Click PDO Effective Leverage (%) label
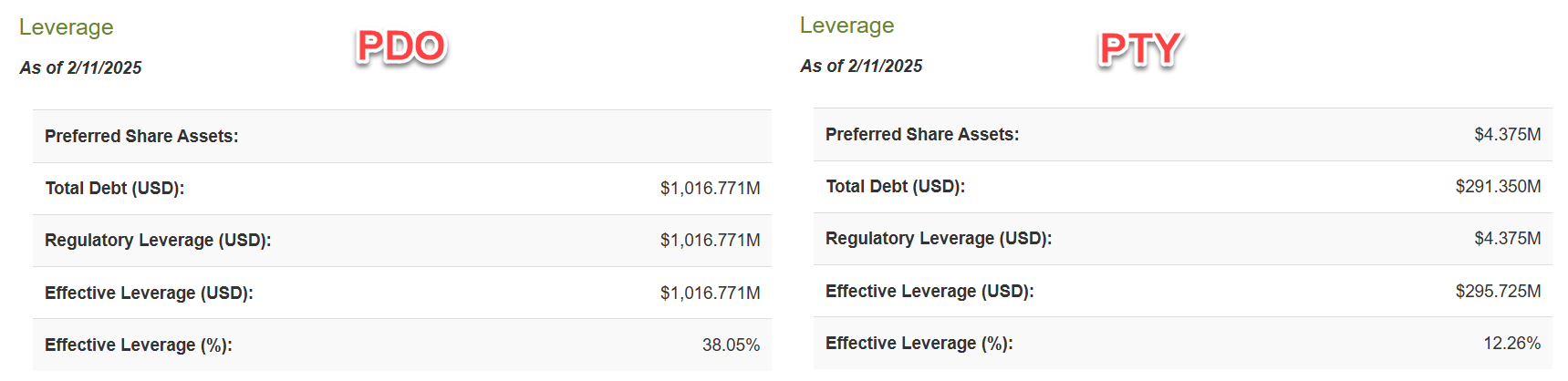The image size is (1568, 381). coord(139,345)
